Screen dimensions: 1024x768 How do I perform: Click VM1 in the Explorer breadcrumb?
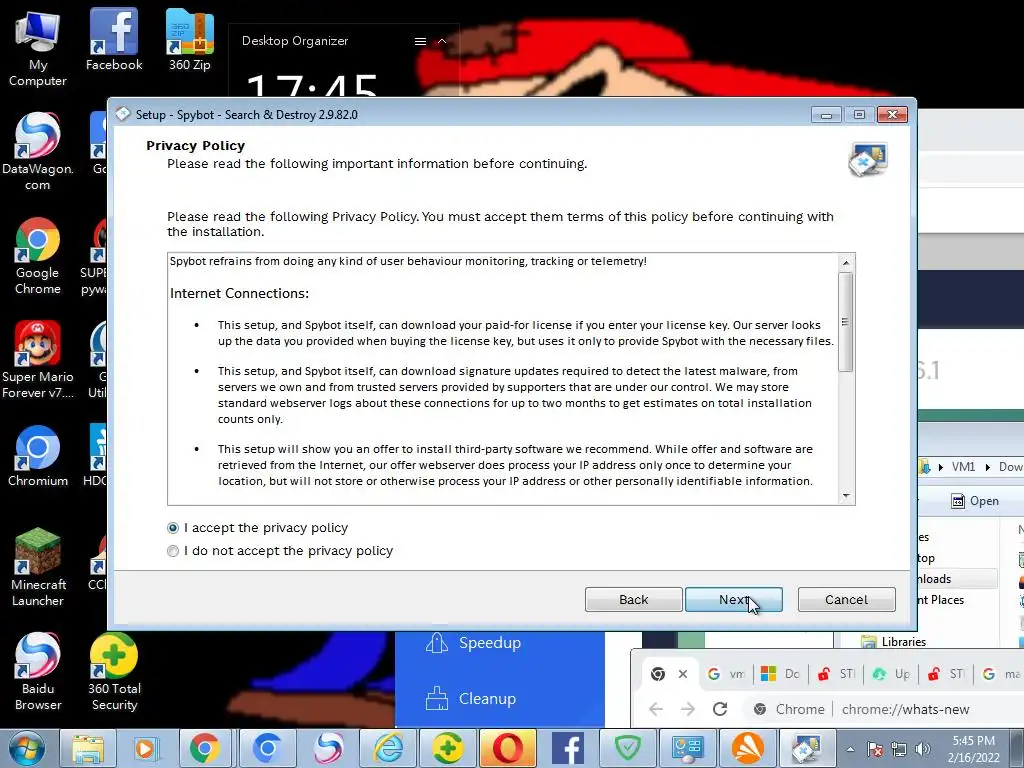pyautogui.click(x=963, y=467)
